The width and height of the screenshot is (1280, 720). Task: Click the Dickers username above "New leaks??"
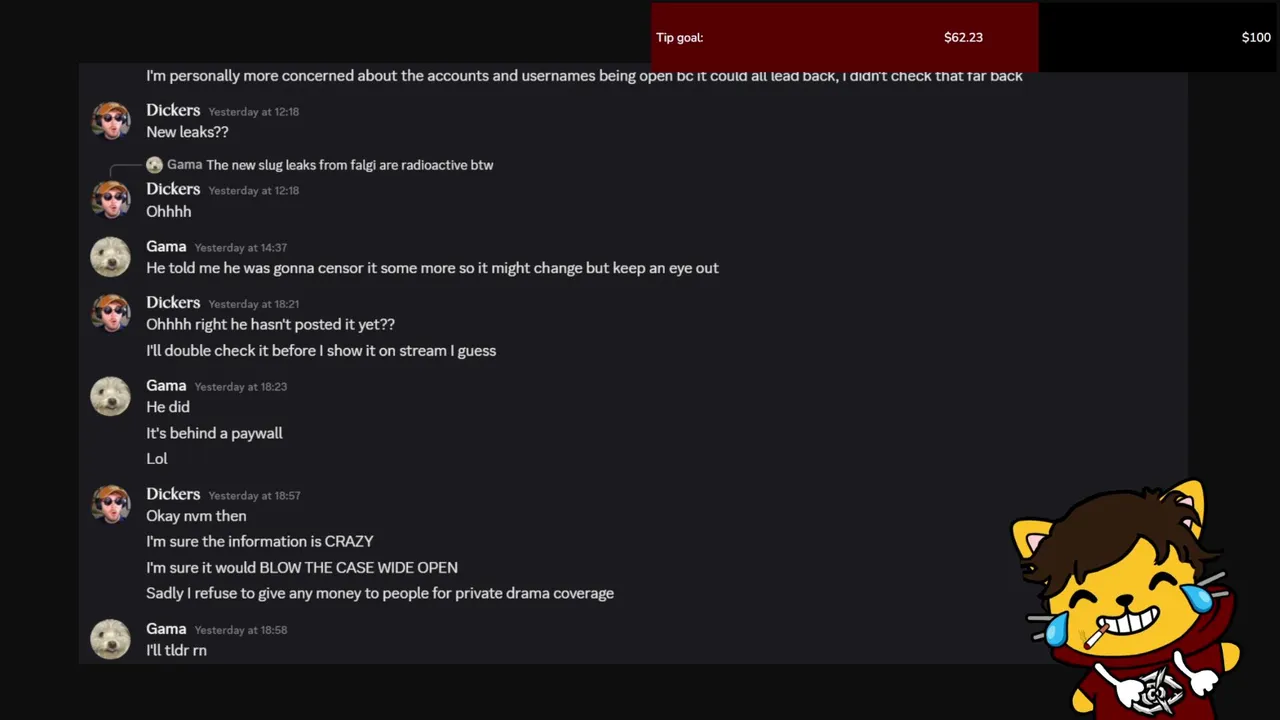(x=173, y=110)
